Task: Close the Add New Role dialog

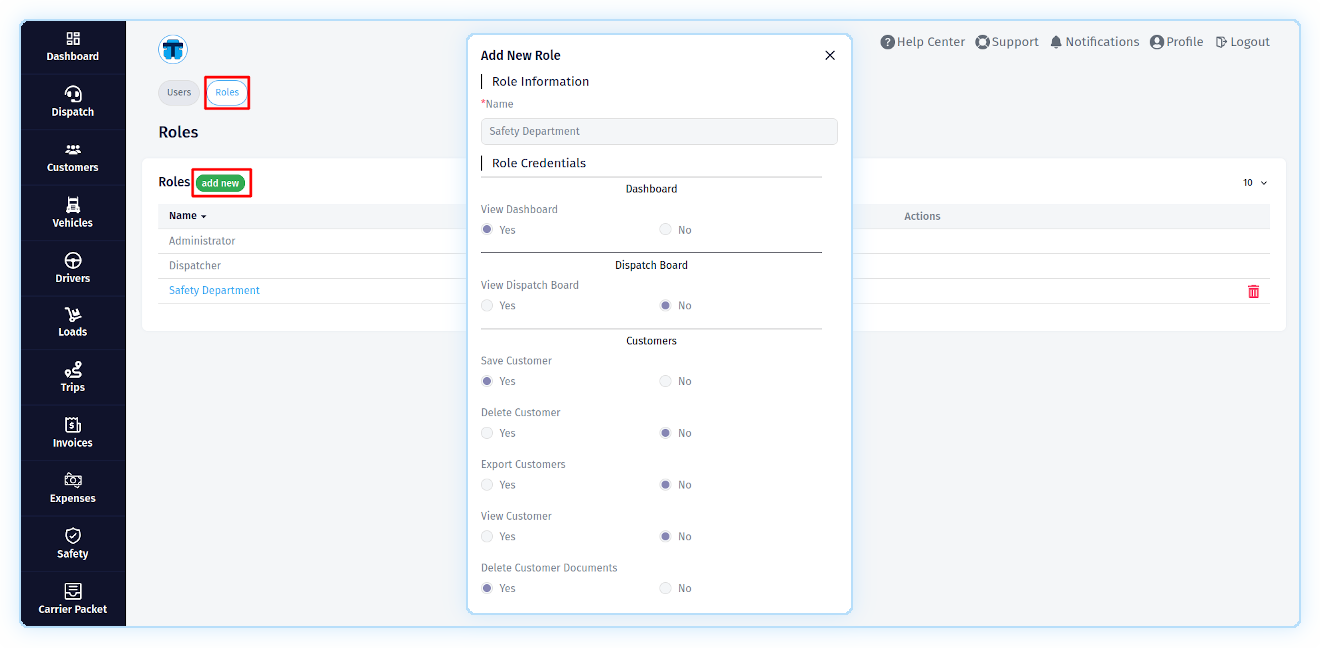Action: click(829, 56)
